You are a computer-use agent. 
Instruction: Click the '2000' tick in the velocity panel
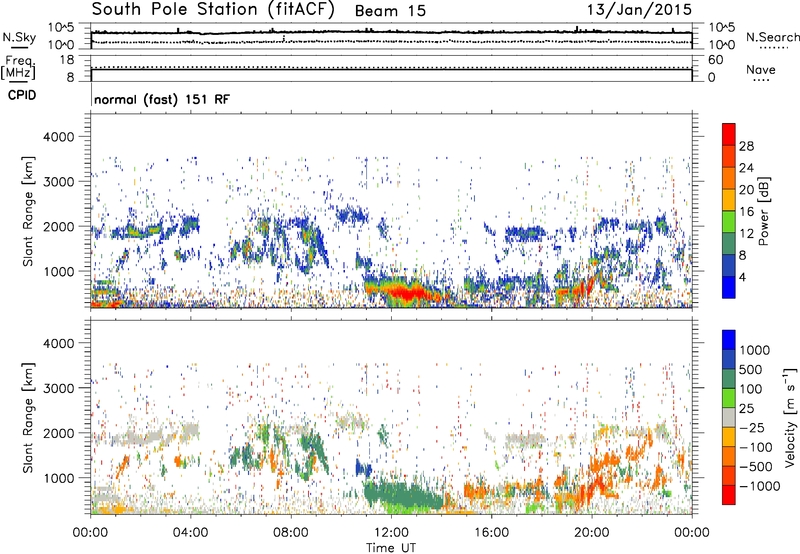pyautogui.click(x=59, y=433)
